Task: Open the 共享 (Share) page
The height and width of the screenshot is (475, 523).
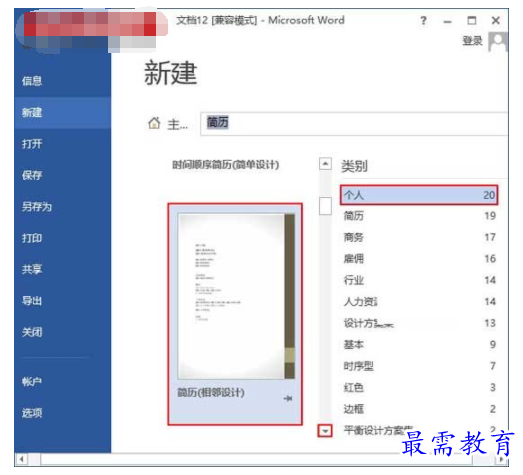Action: (x=32, y=269)
